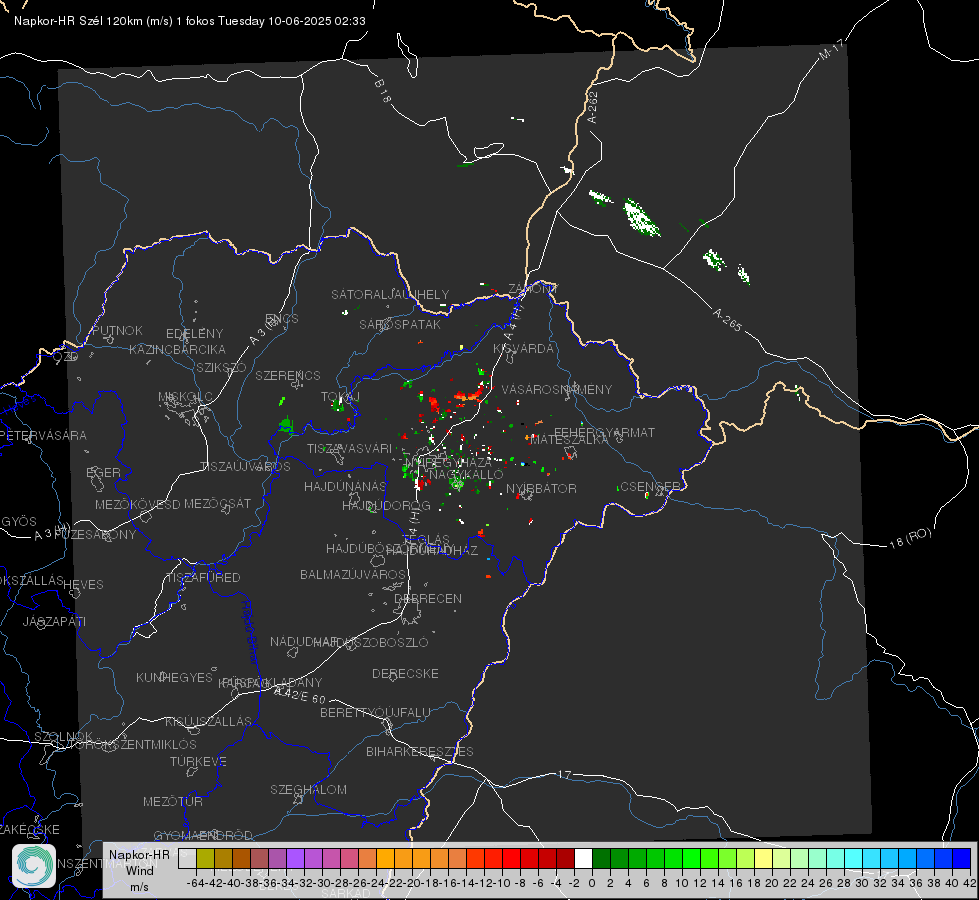
Task: Click the A-262 road label
Action: click(x=593, y=107)
